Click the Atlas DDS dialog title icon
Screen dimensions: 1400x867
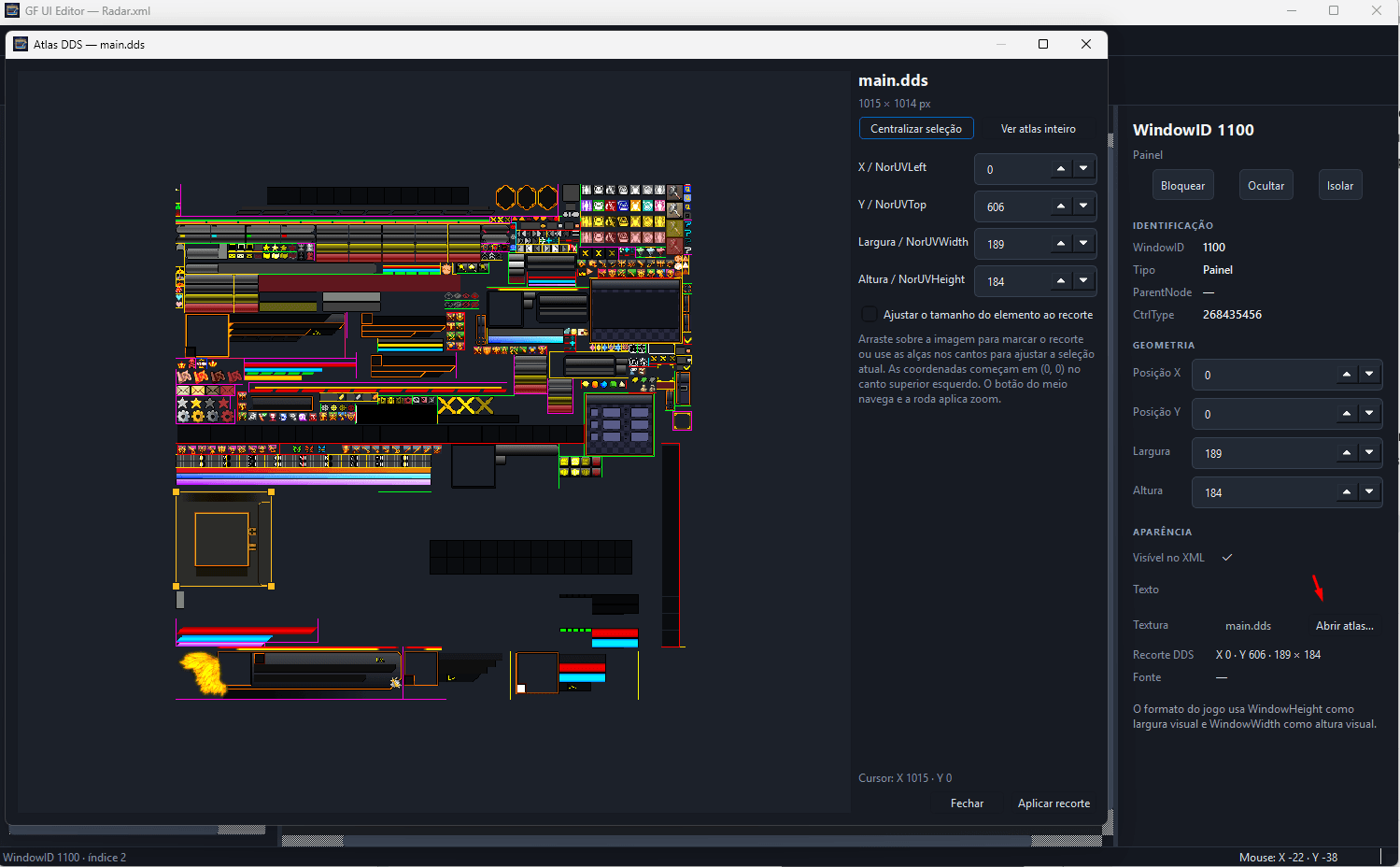pyautogui.click(x=21, y=44)
